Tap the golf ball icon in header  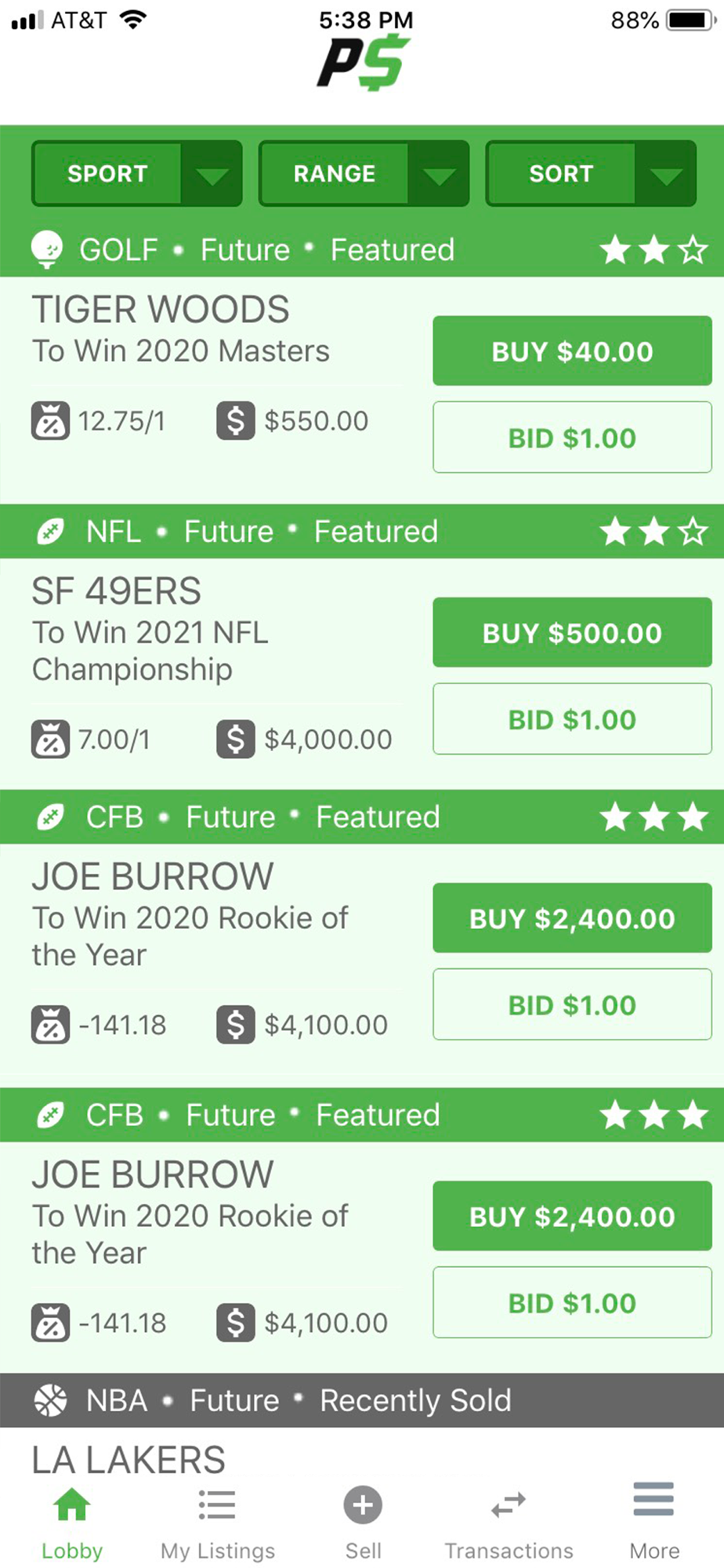pyautogui.click(x=47, y=249)
